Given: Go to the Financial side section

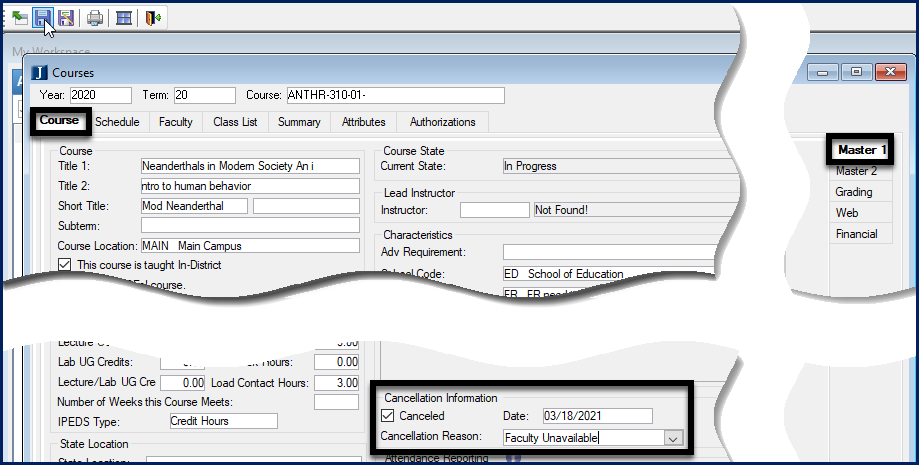Looking at the screenshot, I should (x=856, y=234).
